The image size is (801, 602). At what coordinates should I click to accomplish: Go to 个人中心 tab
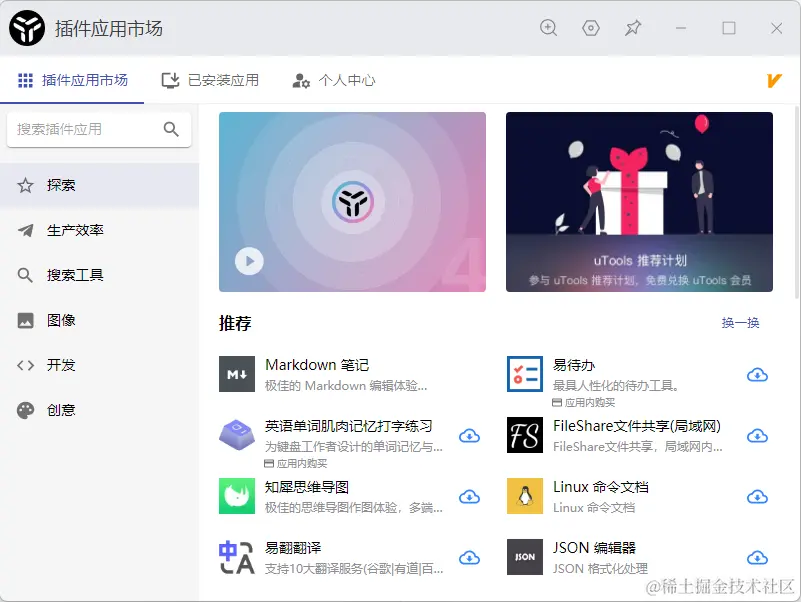click(x=334, y=80)
